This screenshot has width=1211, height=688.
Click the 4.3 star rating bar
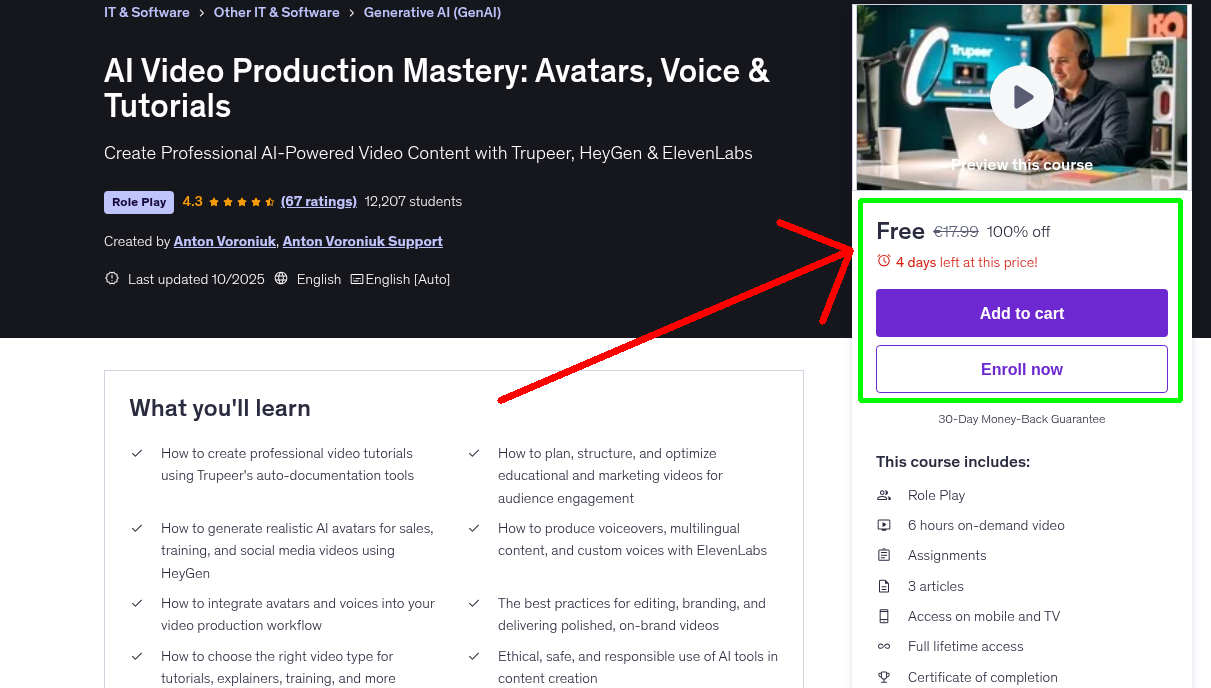click(x=228, y=201)
